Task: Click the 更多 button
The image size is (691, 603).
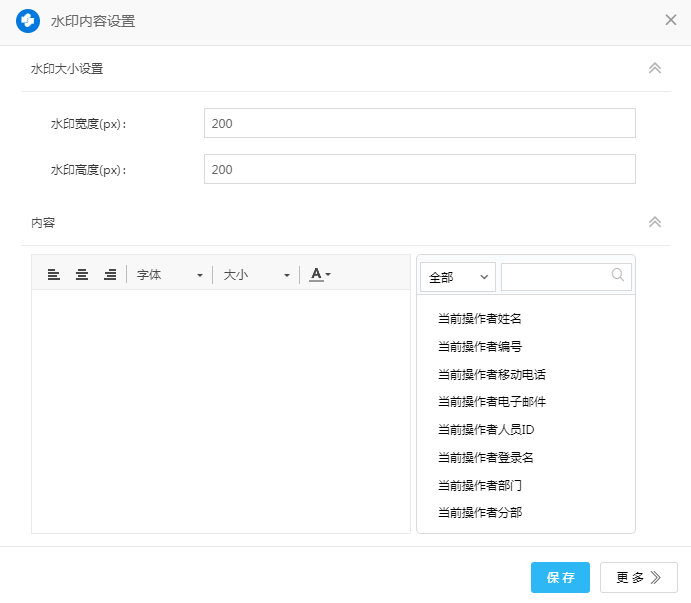Action: (x=638, y=577)
